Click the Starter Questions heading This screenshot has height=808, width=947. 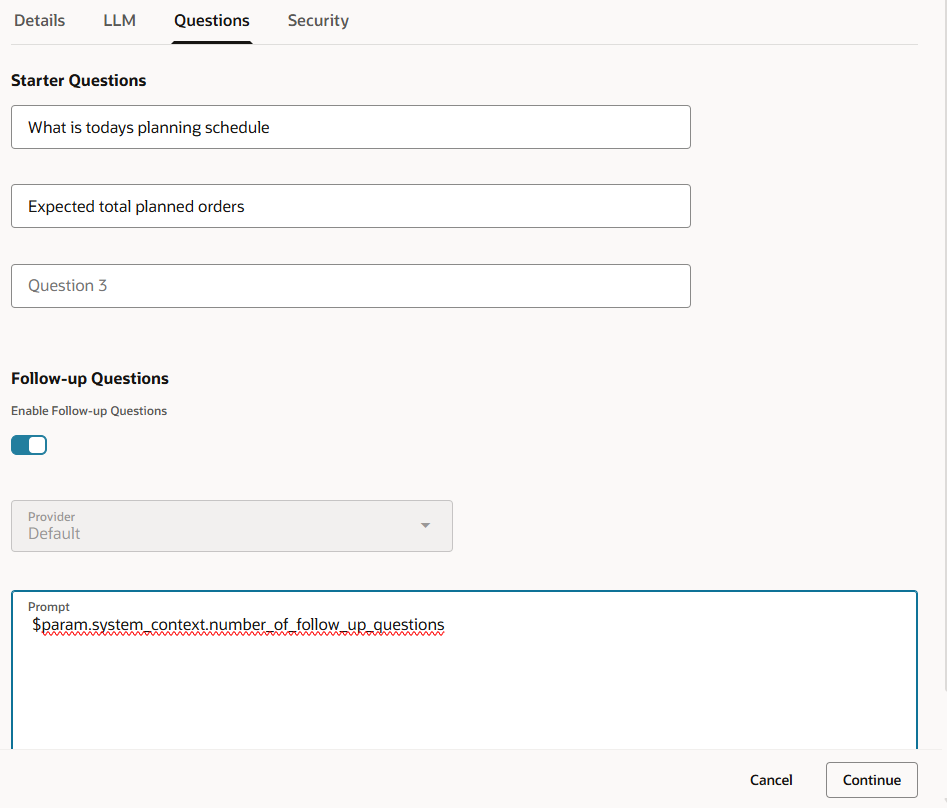click(x=79, y=80)
